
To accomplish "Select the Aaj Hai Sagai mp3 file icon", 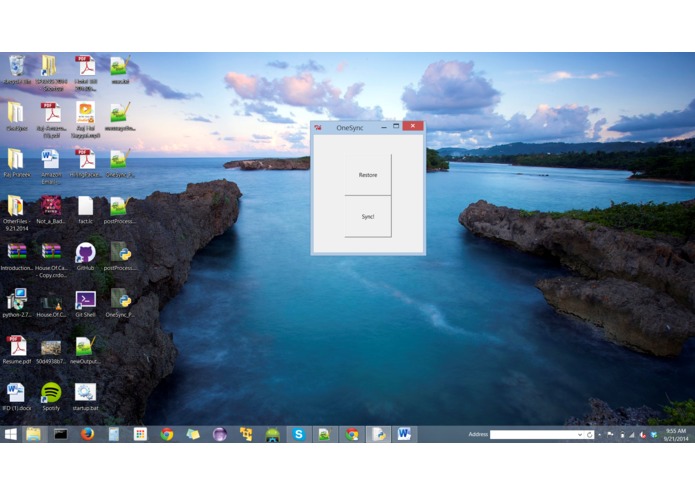I will [x=85, y=120].
